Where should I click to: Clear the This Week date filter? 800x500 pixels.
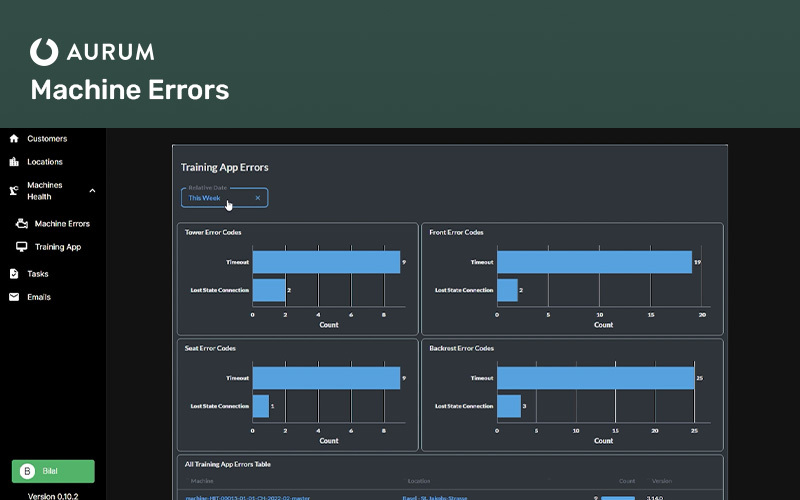pyautogui.click(x=258, y=198)
